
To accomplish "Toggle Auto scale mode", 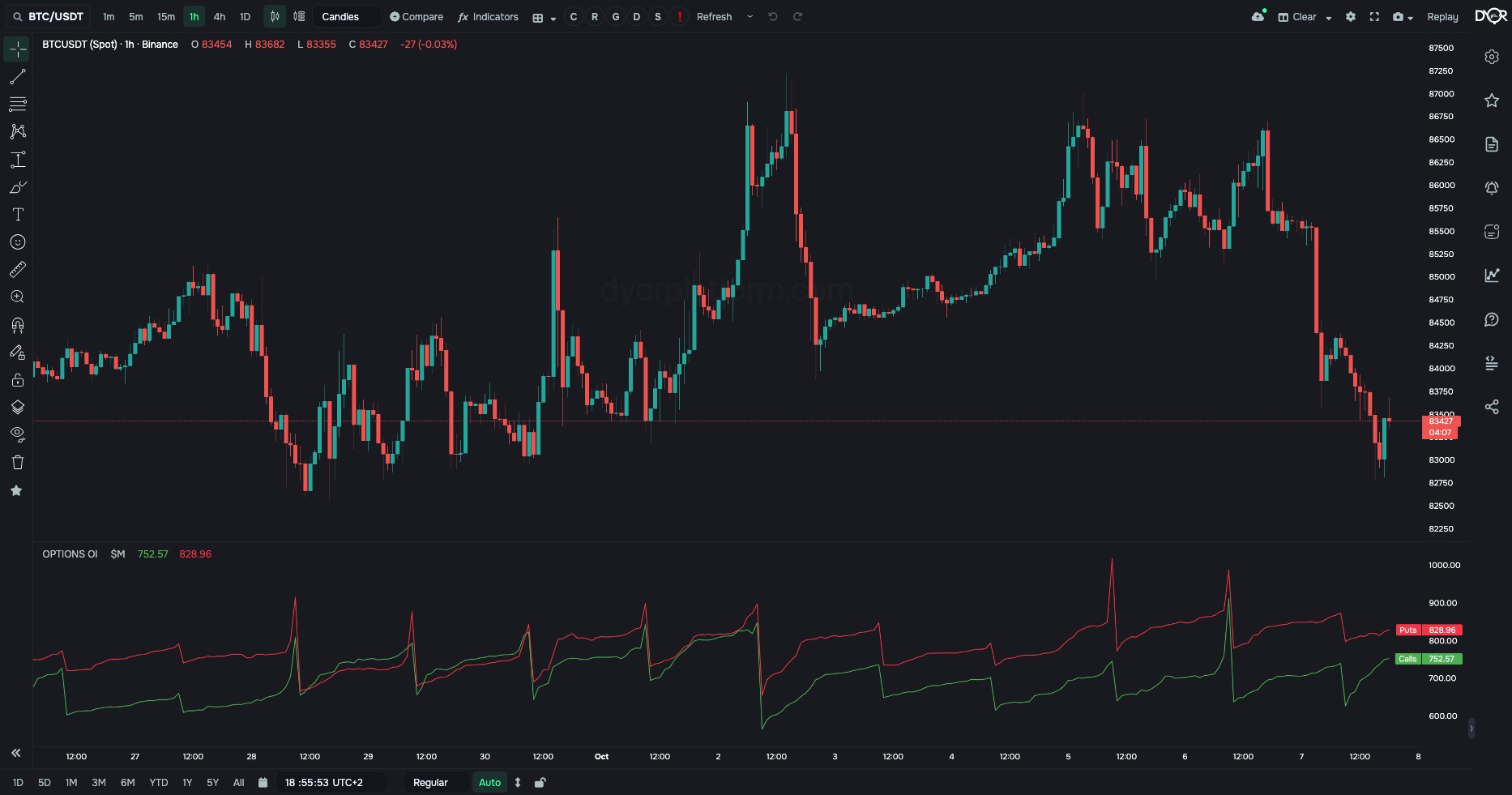I will coord(489,782).
